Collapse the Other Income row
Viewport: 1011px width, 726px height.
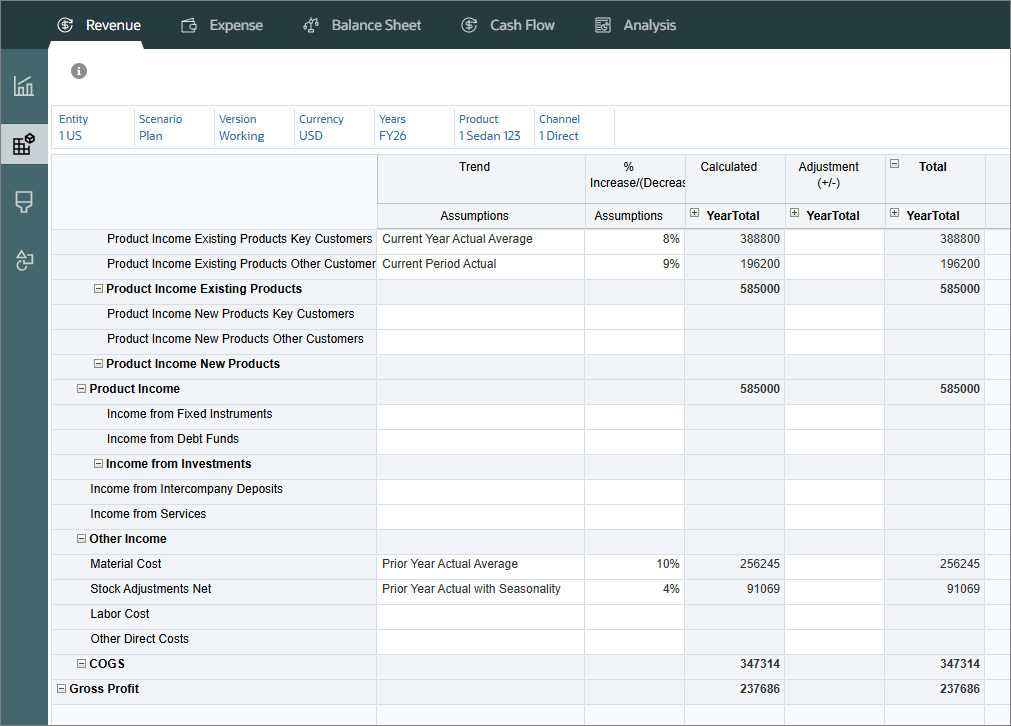click(x=81, y=538)
